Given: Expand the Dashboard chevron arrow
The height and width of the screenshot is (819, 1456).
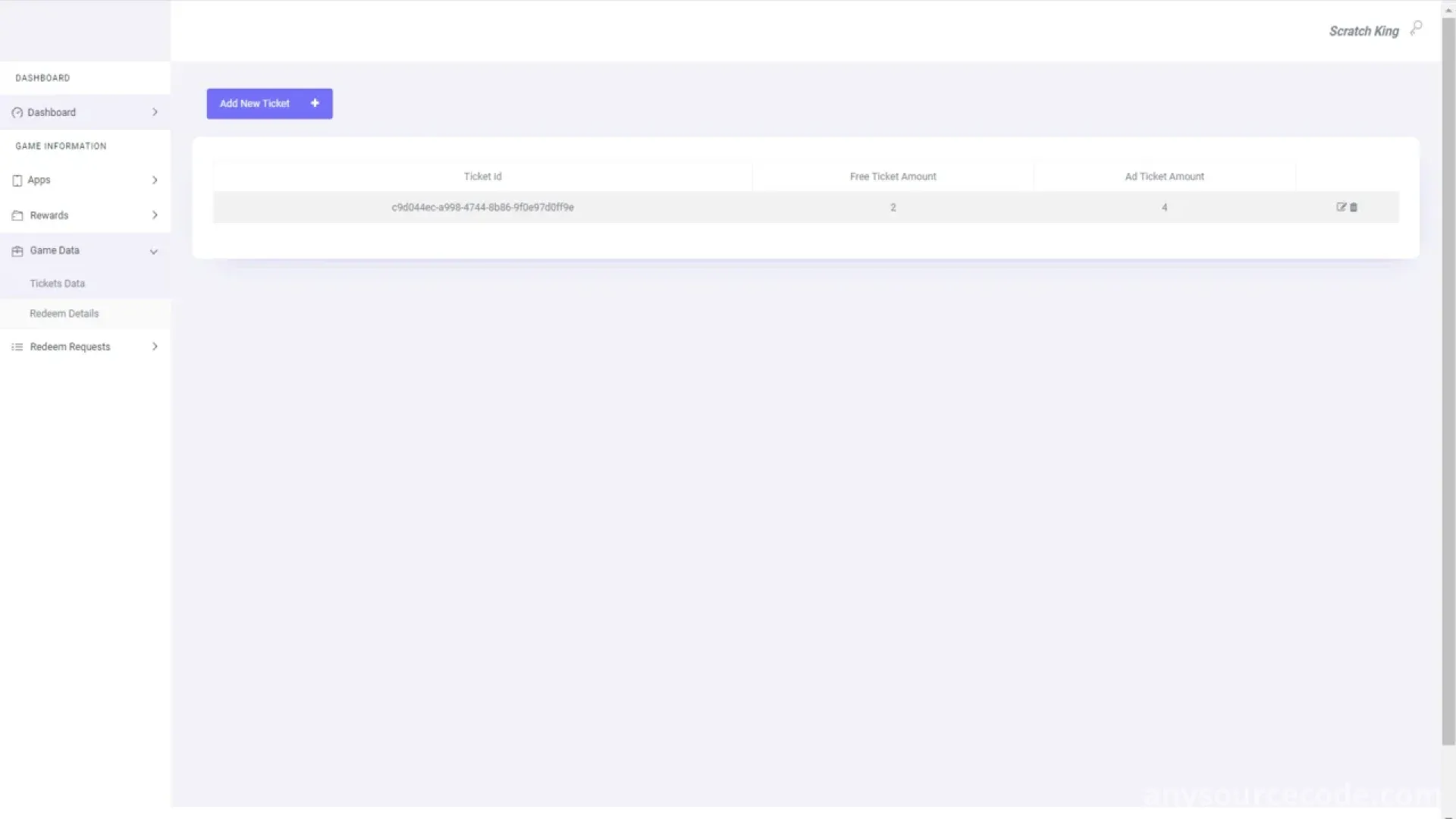Looking at the screenshot, I should pyautogui.click(x=155, y=112).
